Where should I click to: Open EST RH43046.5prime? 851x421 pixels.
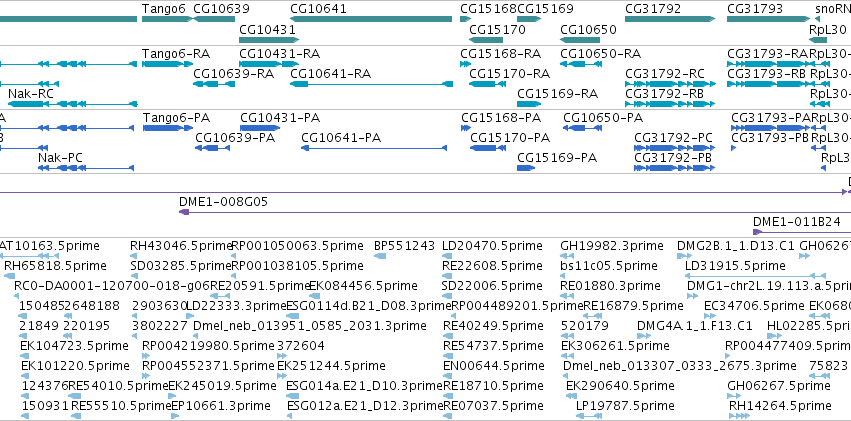pos(181,246)
